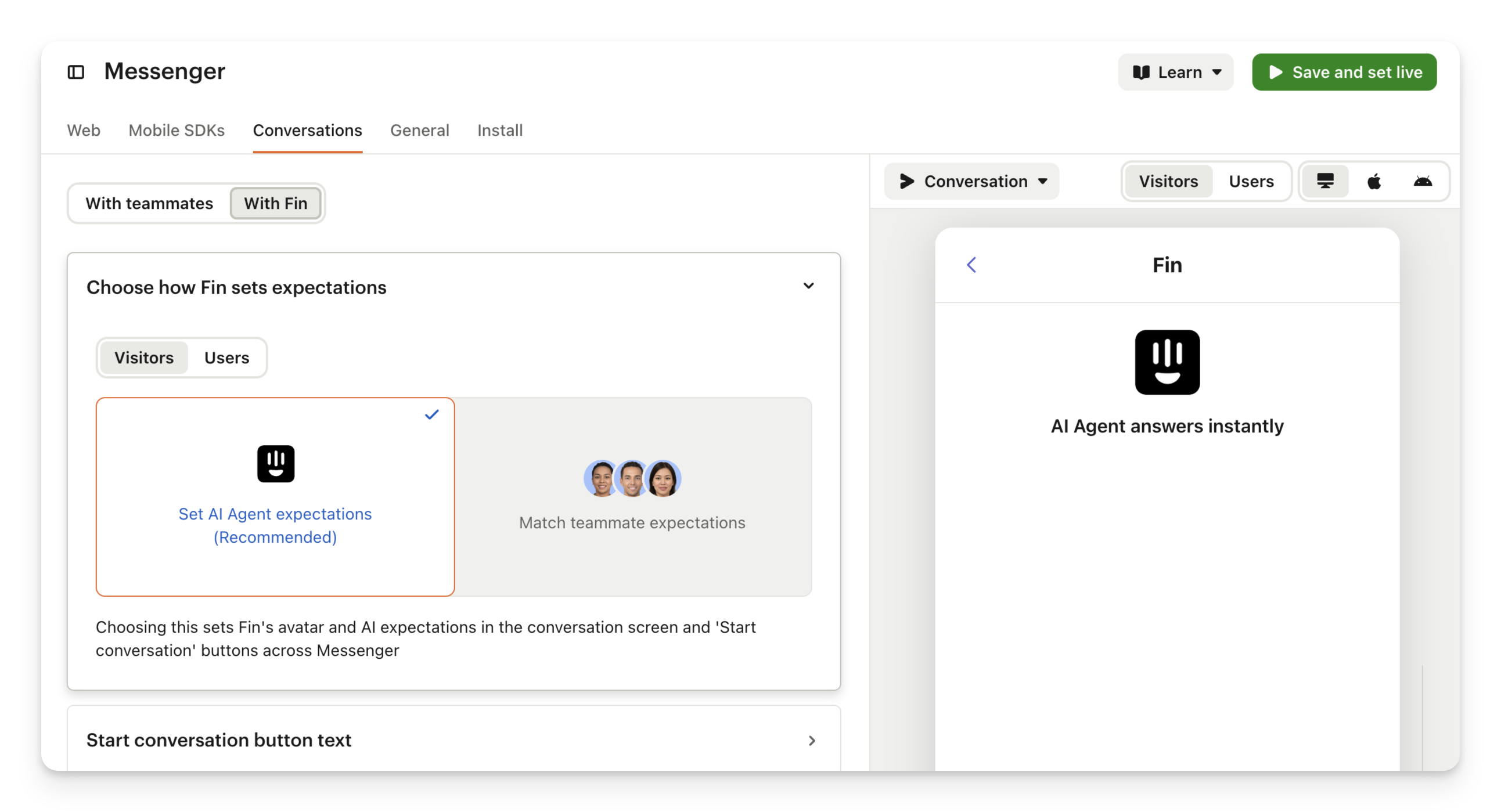Open the Learn dropdown

(1175, 72)
